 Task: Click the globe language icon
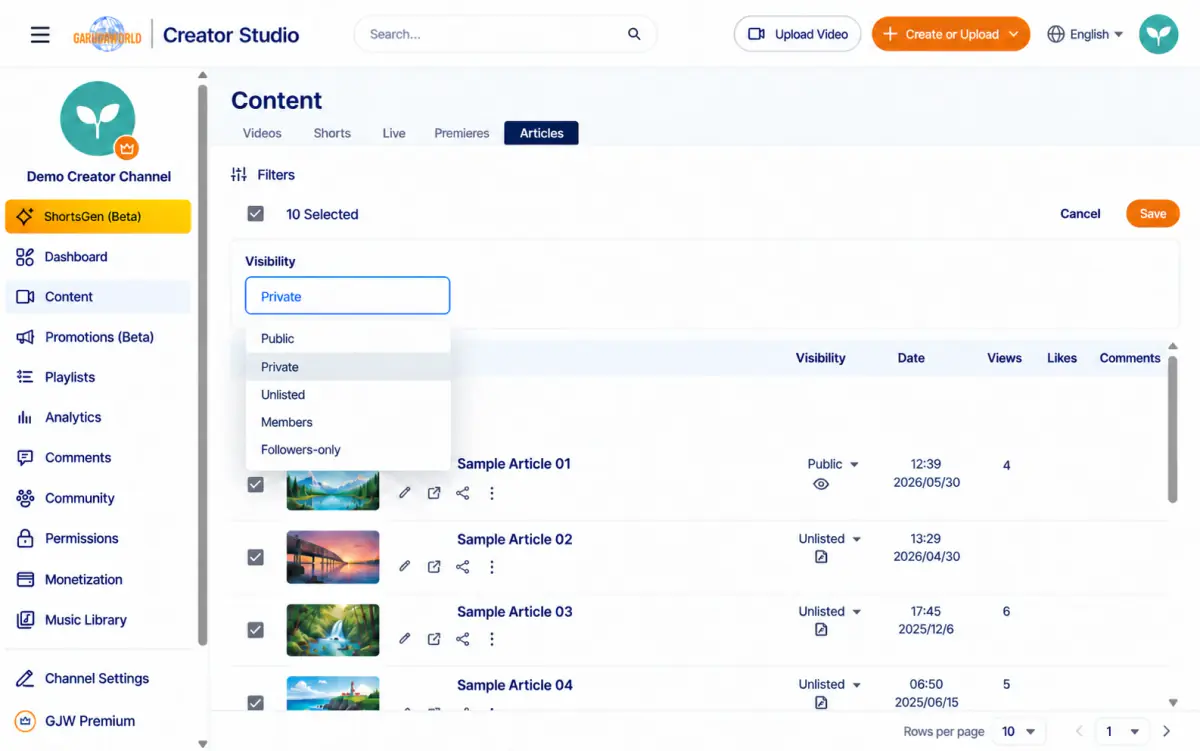click(x=1056, y=34)
